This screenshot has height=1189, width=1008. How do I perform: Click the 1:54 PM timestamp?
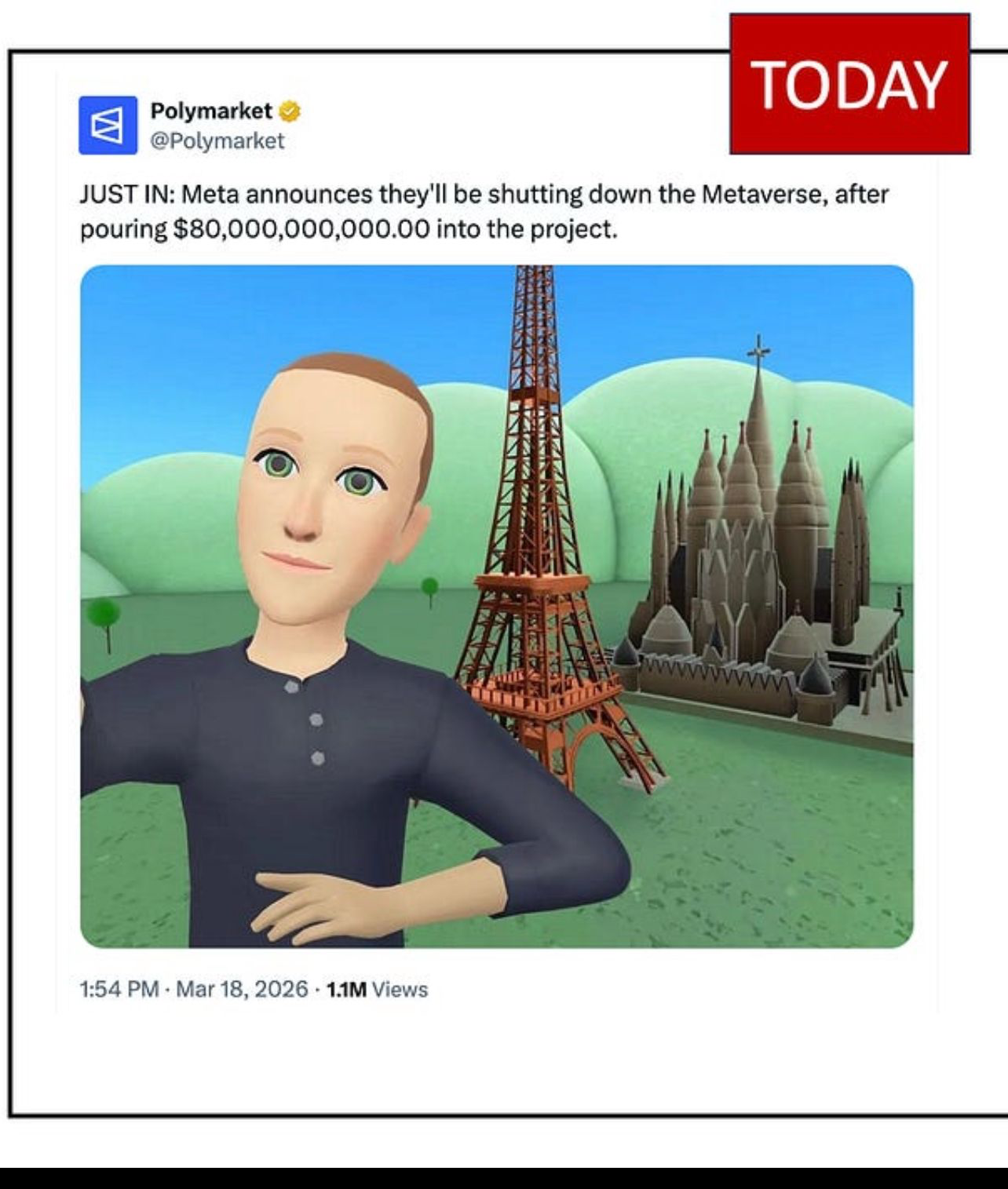tap(119, 989)
